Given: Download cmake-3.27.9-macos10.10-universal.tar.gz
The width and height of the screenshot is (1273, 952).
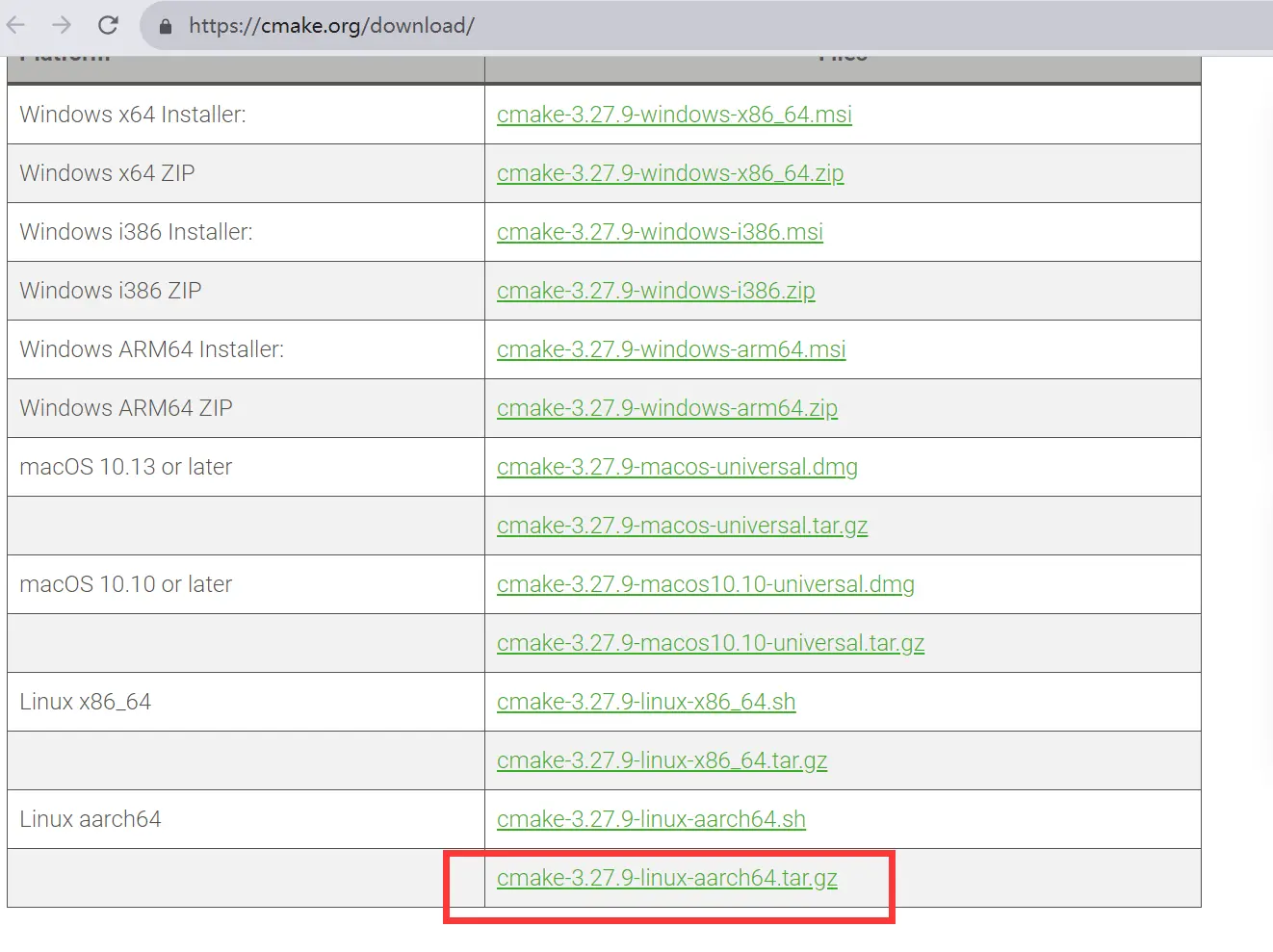Looking at the screenshot, I should coord(711,643).
